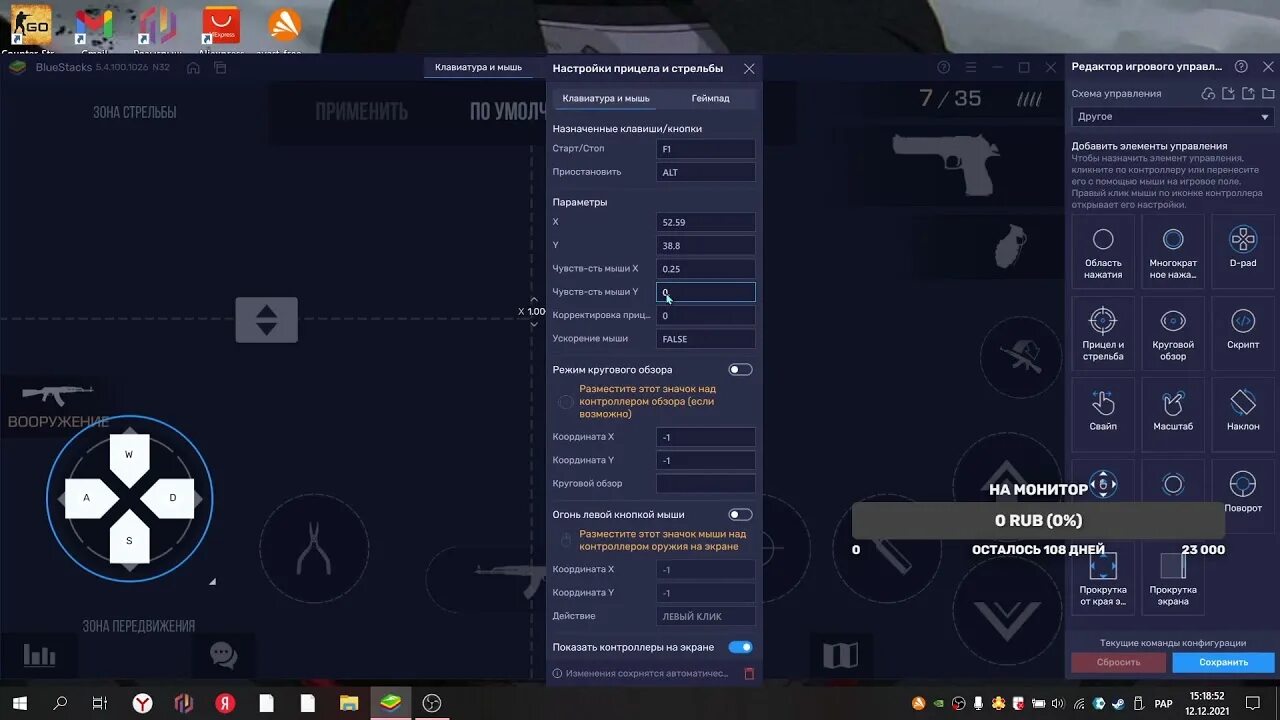Click the "Текущие команды конфигурации" label
This screenshot has width=1280, height=720.
(1173, 643)
